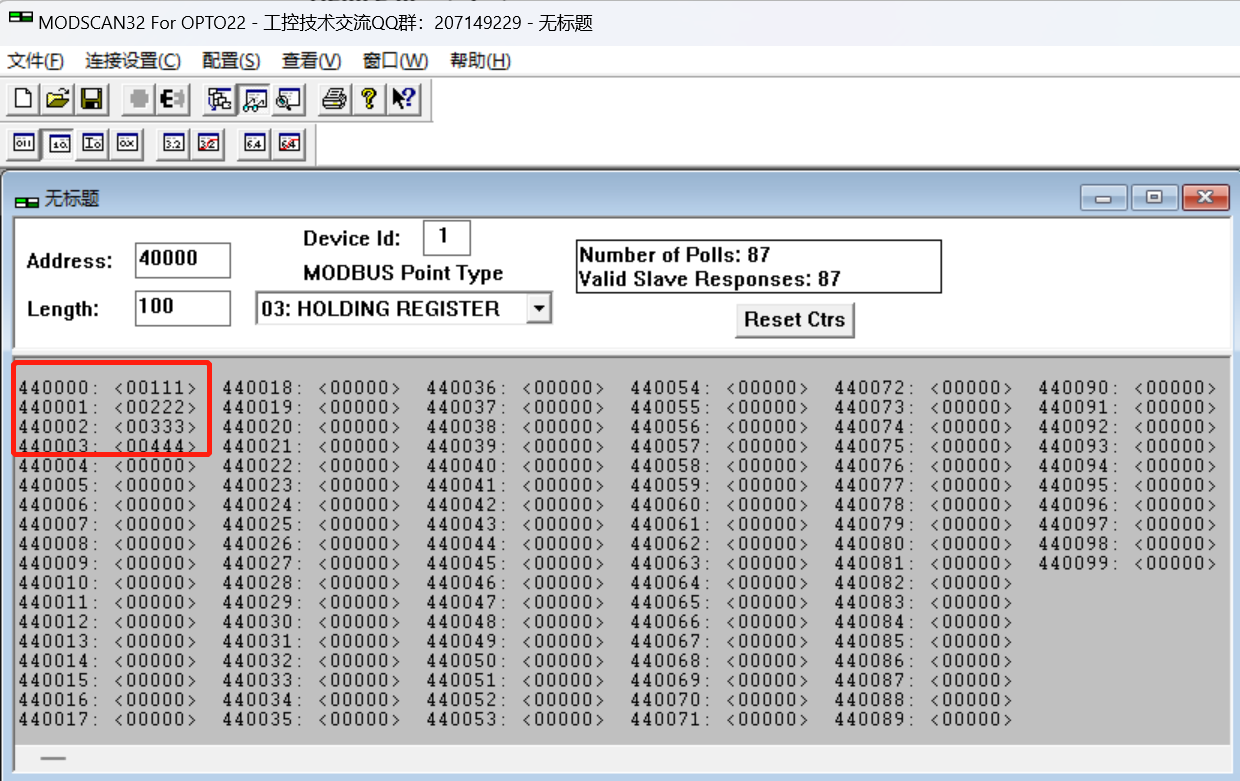Viewport: 1240px width, 781px height.
Task: Select register 440063 value
Action: click(x=768, y=563)
